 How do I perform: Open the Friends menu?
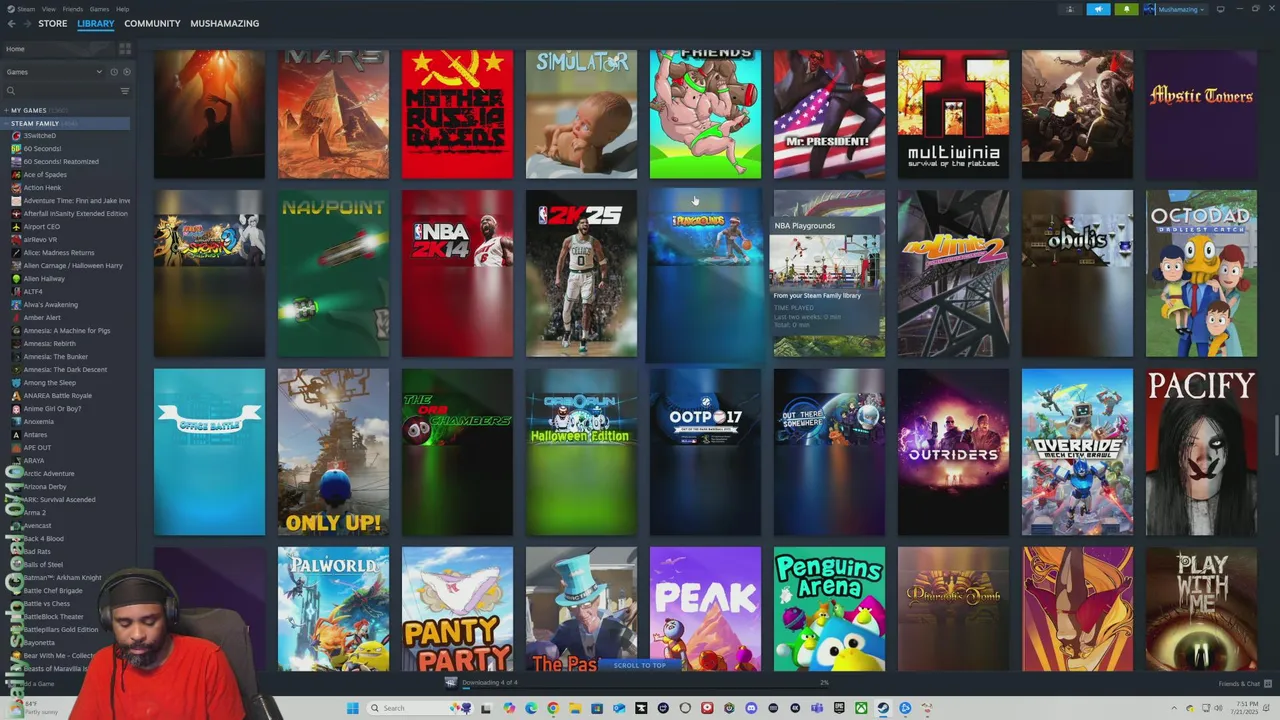tap(73, 8)
